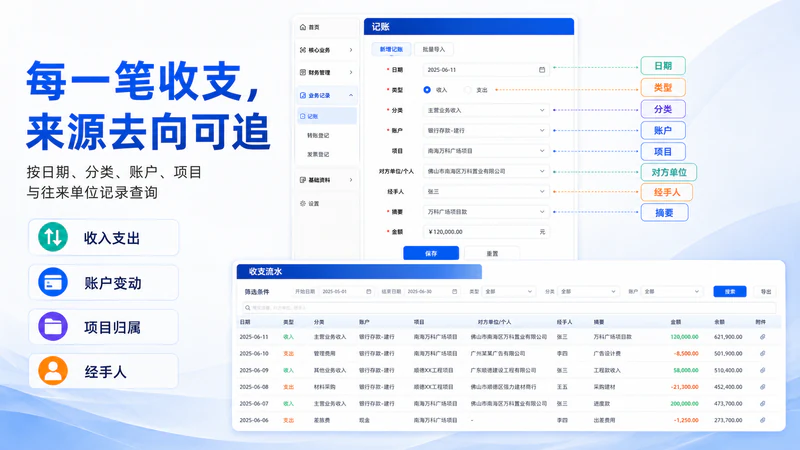Open the 对方单位/个人 dropdown
This screenshot has height=450, width=800.
(486, 171)
